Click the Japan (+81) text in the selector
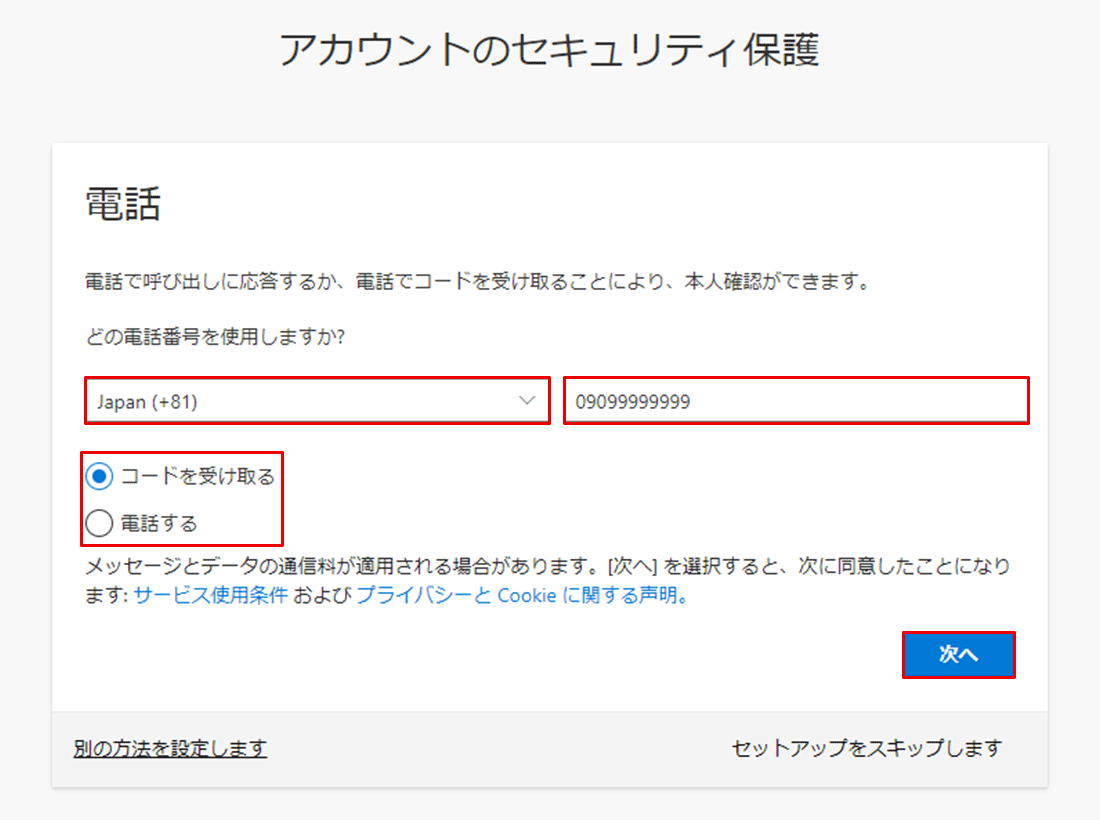This screenshot has width=1100, height=820. tap(147, 402)
